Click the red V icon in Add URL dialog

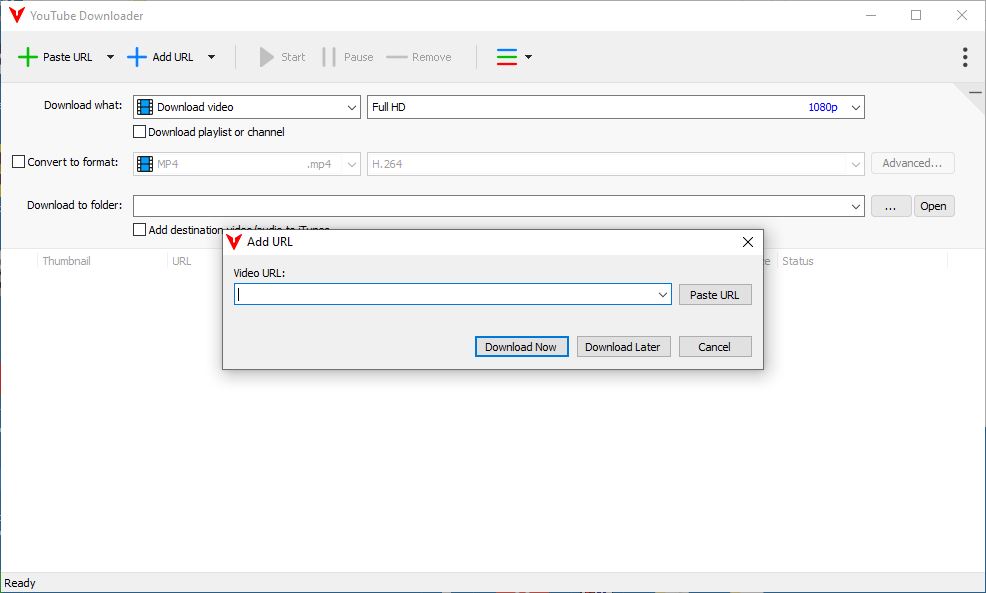pyautogui.click(x=234, y=241)
